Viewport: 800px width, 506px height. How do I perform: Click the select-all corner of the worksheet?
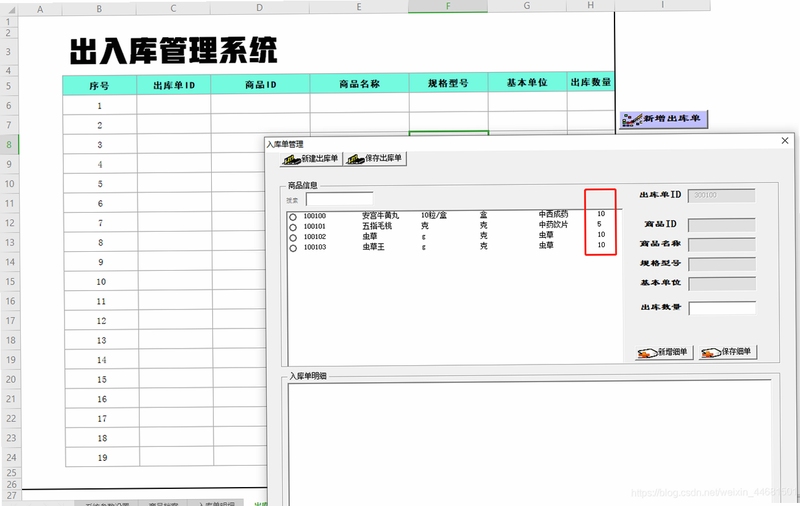(9, 10)
